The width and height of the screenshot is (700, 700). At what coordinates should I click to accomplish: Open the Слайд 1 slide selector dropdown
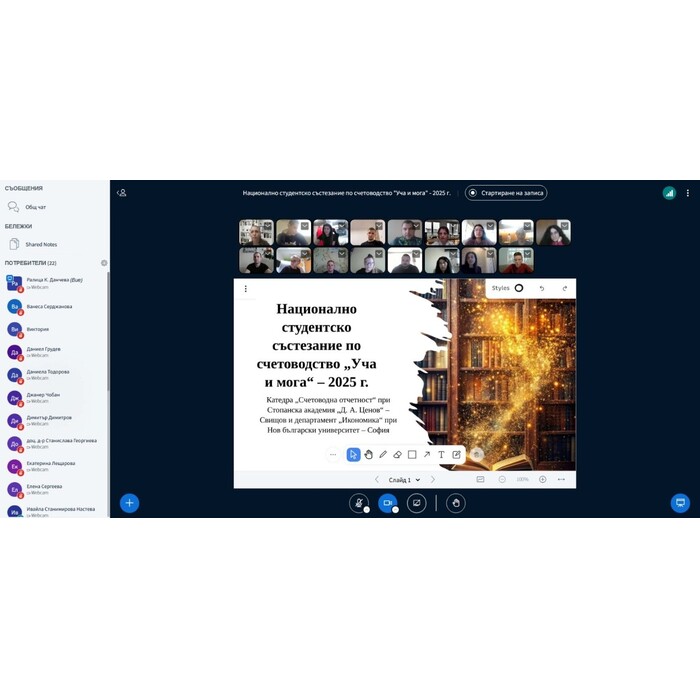click(x=405, y=480)
